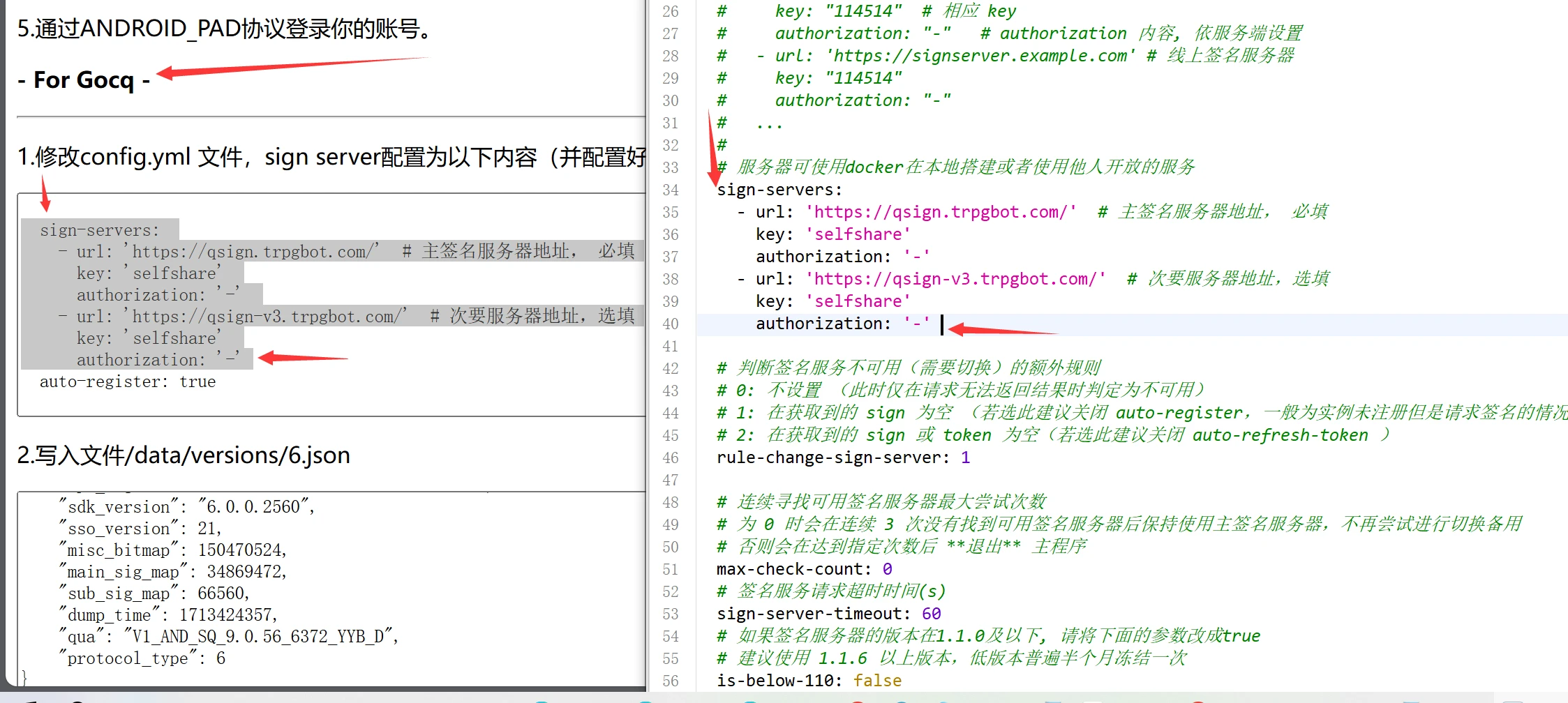The width and height of the screenshot is (1568, 703).
Task: Click the '"sub_sig_map": 66560' JSON line
Action: point(154,594)
